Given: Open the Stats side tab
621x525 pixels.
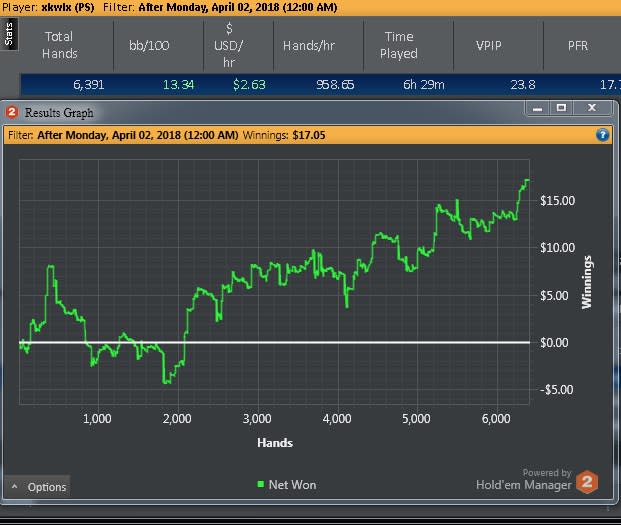Looking at the screenshot, I should [x=9, y=34].
